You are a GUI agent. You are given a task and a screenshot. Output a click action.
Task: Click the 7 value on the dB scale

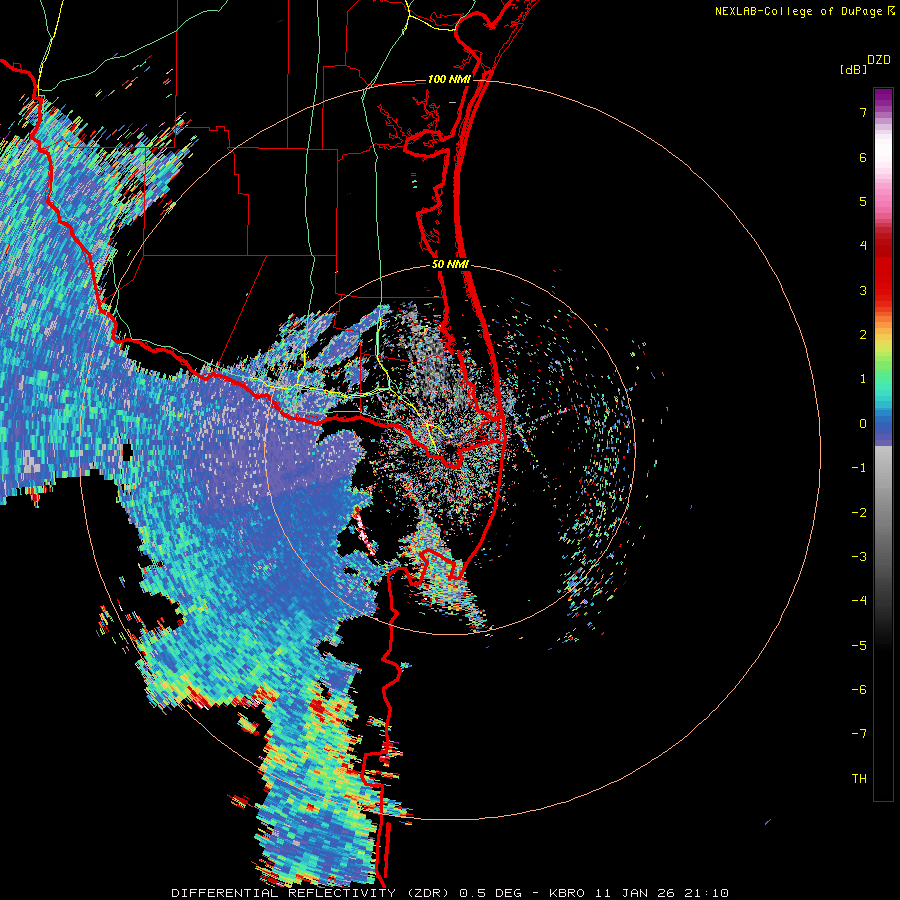click(x=863, y=112)
